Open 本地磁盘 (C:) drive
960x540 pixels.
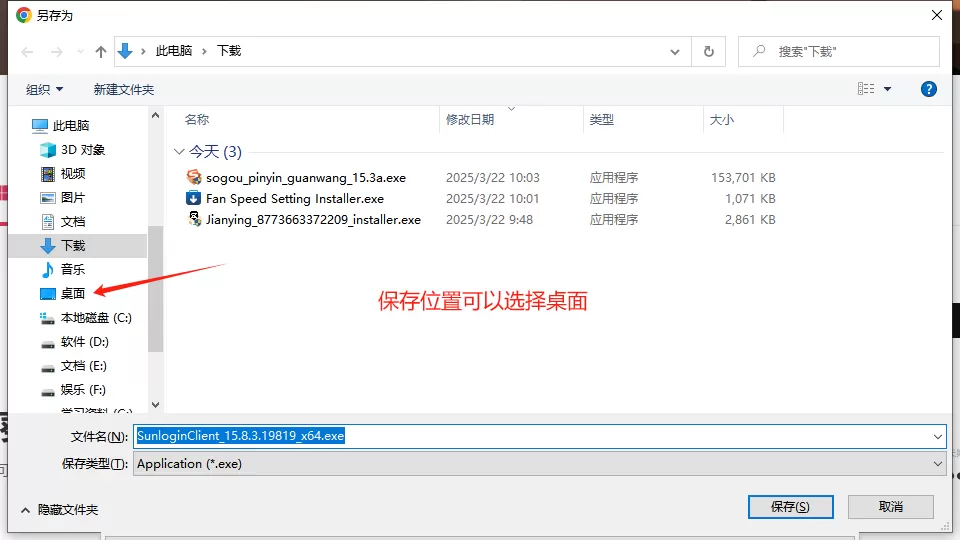(96, 318)
